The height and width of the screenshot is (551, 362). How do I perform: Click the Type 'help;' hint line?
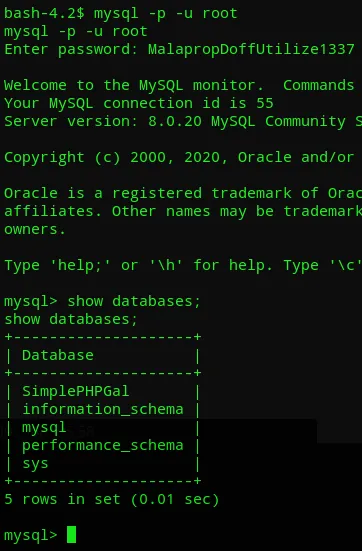pyautogui.click(x=183, y=265)
